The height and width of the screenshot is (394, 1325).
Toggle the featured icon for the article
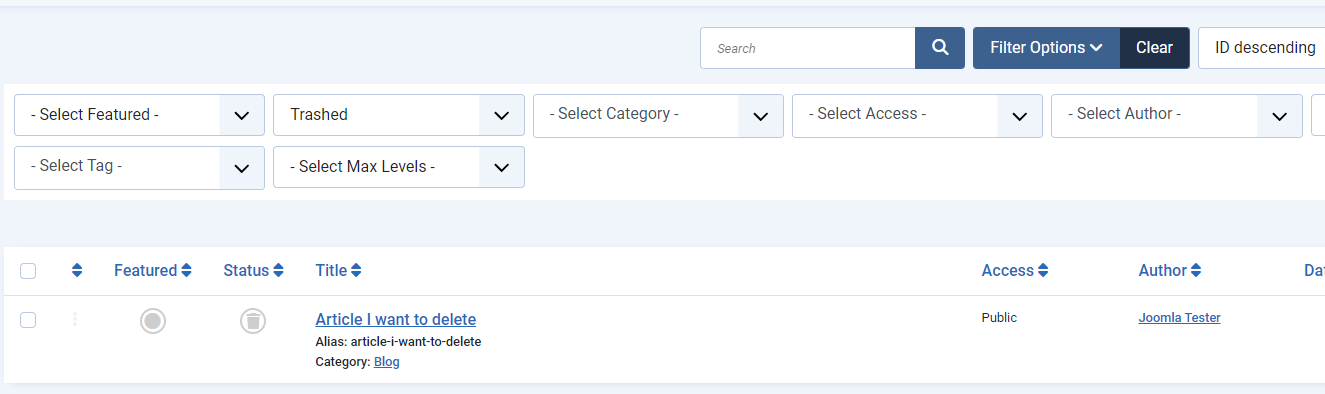[x=153, y=320]
